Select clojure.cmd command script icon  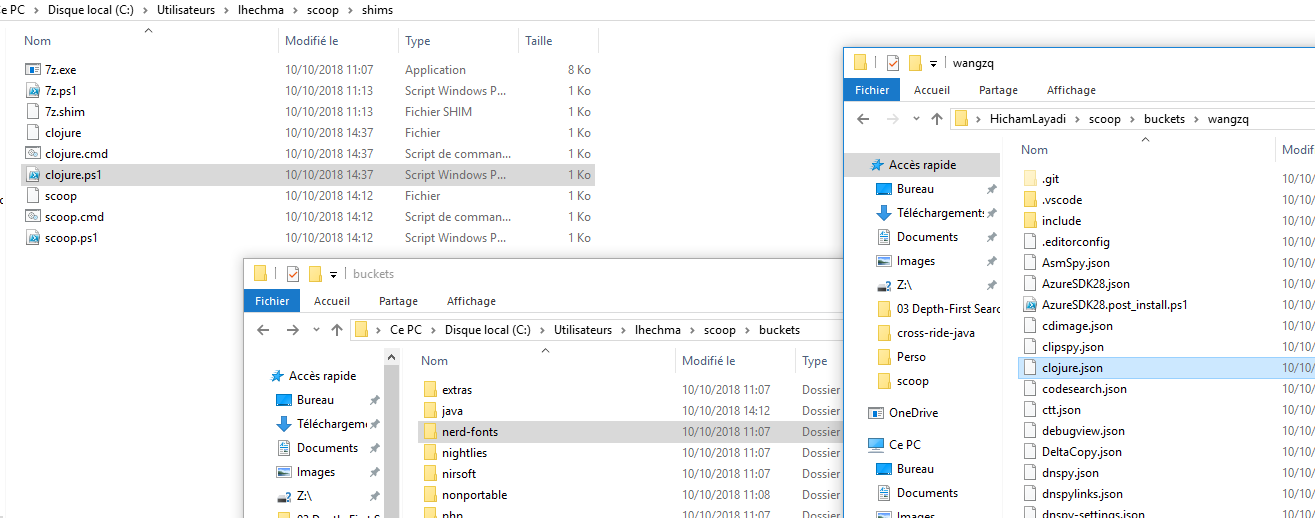(33, 154)
